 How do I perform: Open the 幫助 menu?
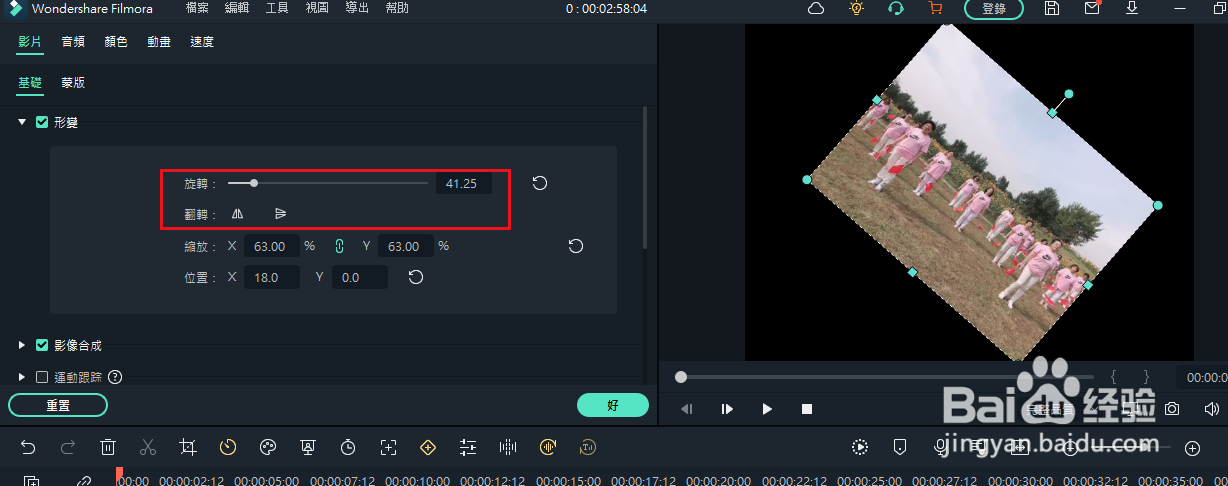pyautogui.click(x=397, y=8)
